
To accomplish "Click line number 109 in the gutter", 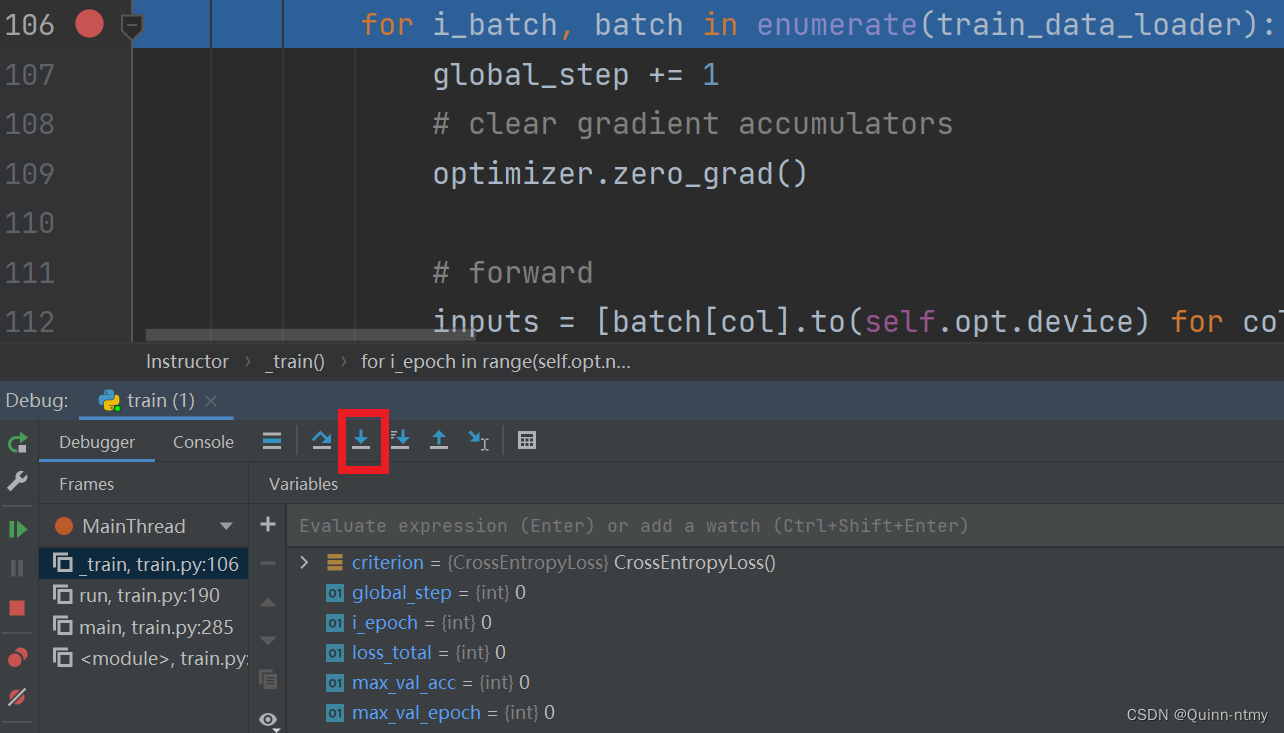I will pos(29,174).
